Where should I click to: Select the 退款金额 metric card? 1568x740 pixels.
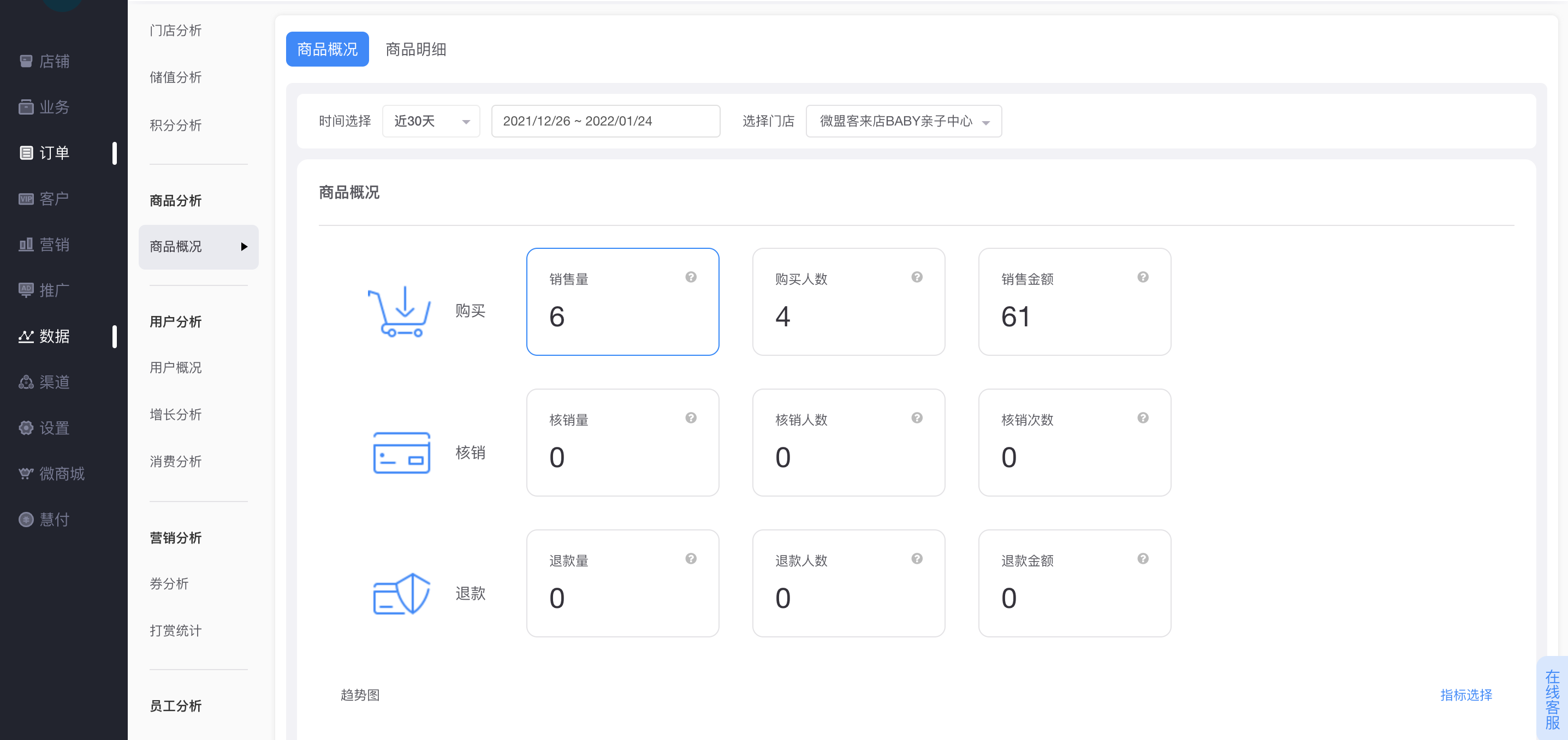coord(1074,583)
